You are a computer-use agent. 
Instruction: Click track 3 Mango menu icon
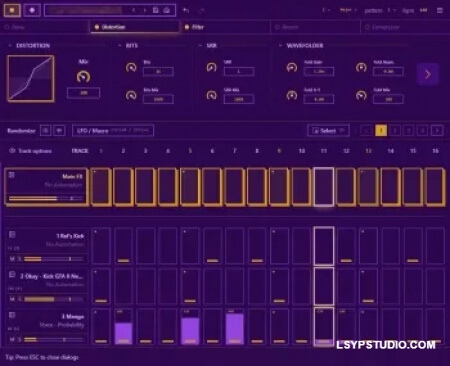click(12, 315)
